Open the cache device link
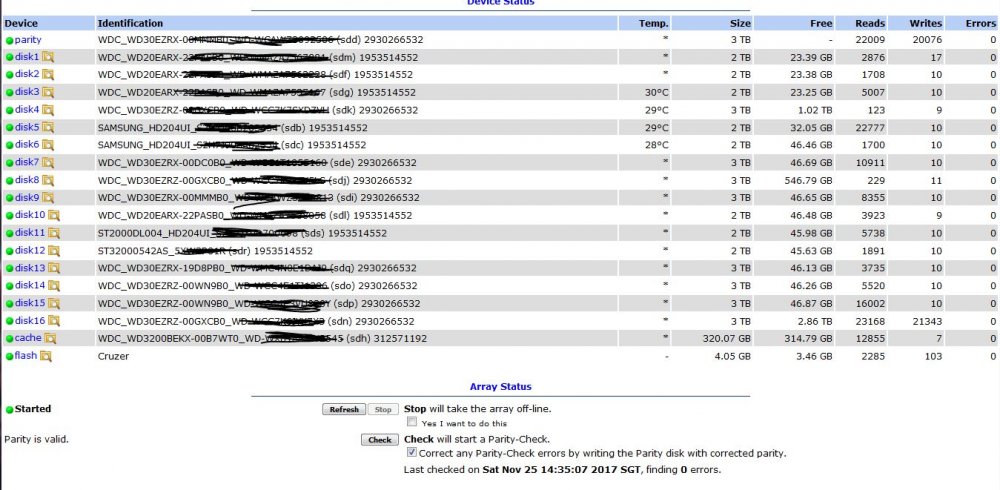Screen dimensions: 1000x490 (28, 338)
